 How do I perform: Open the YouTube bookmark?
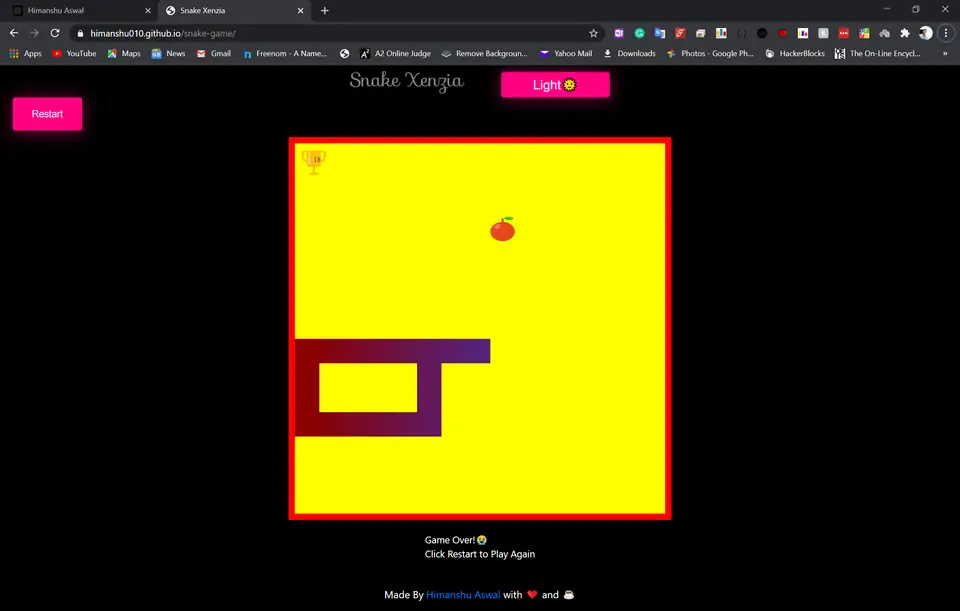click(74, 54)
